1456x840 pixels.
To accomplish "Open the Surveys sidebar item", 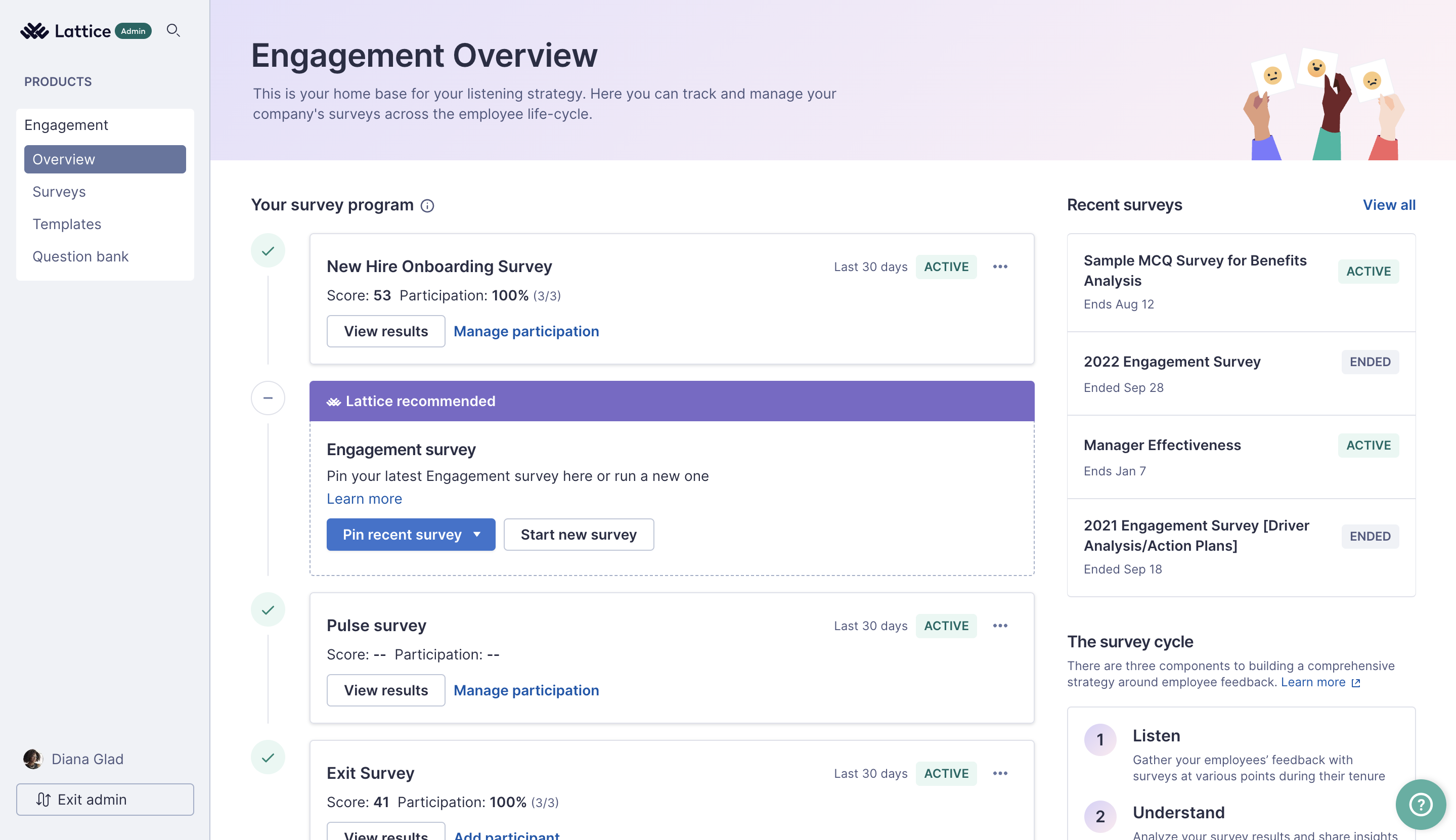I will (x=59, y=192).
